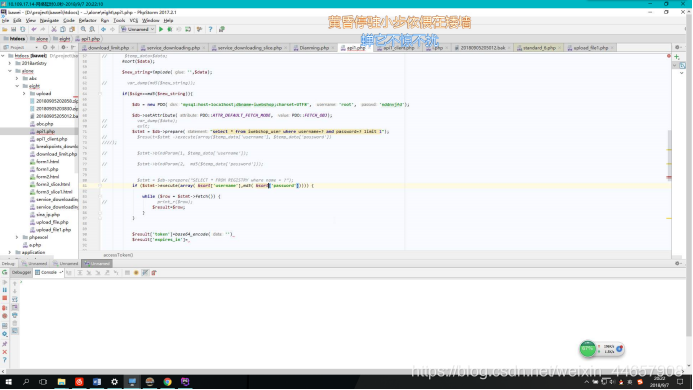Select the highlighted Unnamed debug session tab
Image resolution: width=693 pixels, height=390 pixels.
point(97,264)
